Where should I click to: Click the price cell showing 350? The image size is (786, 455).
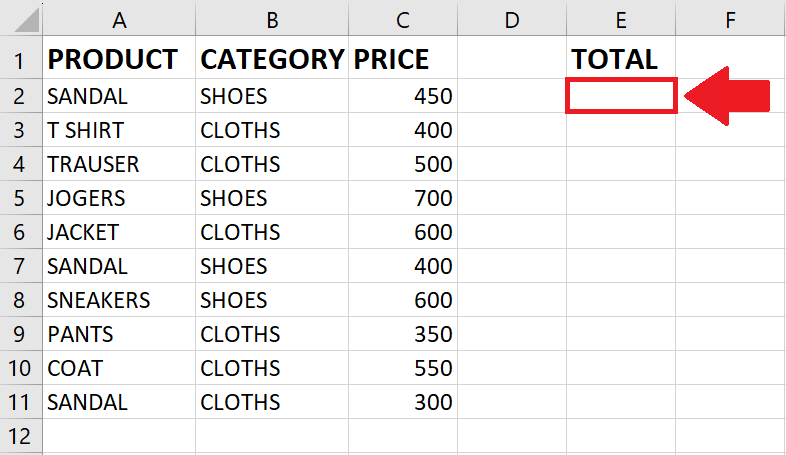[403, 334]
